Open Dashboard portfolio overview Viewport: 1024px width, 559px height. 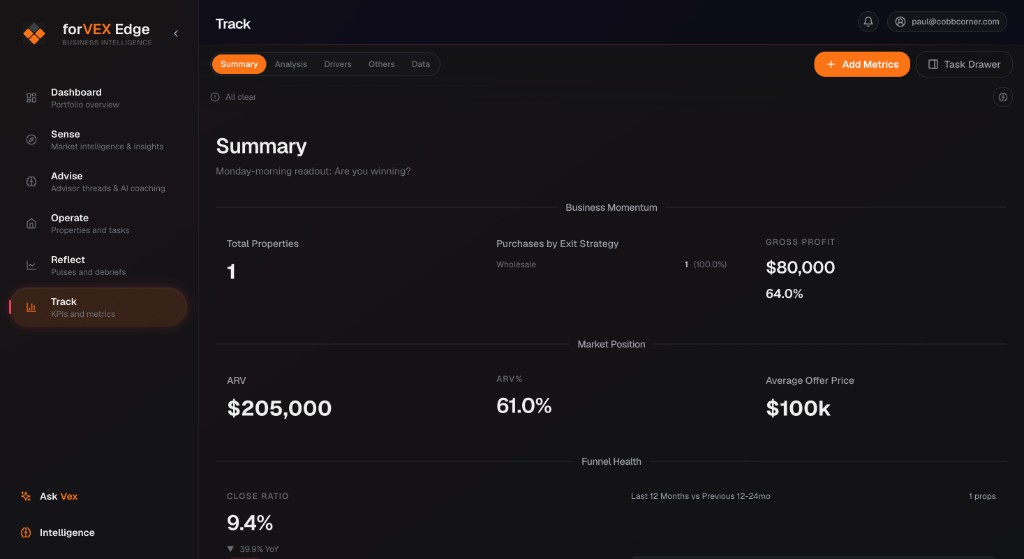98,98
